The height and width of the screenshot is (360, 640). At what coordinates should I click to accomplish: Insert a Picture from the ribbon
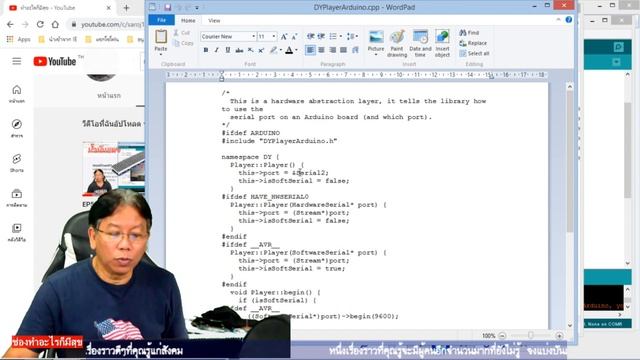pos(376,37)
